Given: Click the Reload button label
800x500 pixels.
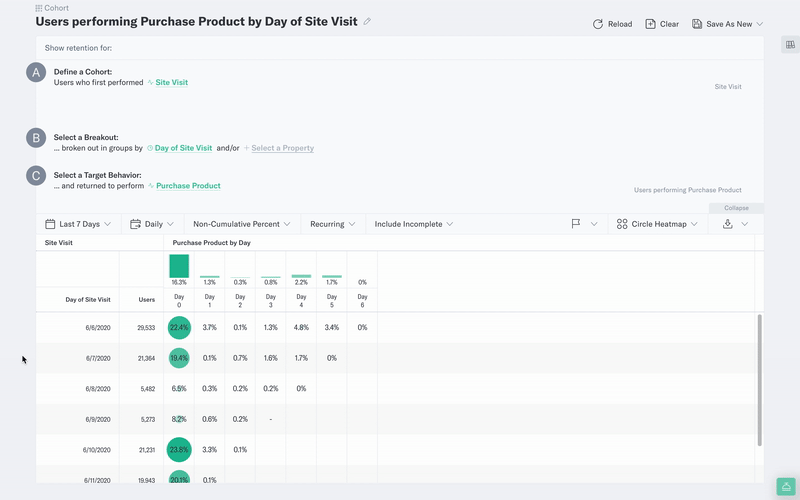Looking at the screenshot, I should [x=620, y=24].
